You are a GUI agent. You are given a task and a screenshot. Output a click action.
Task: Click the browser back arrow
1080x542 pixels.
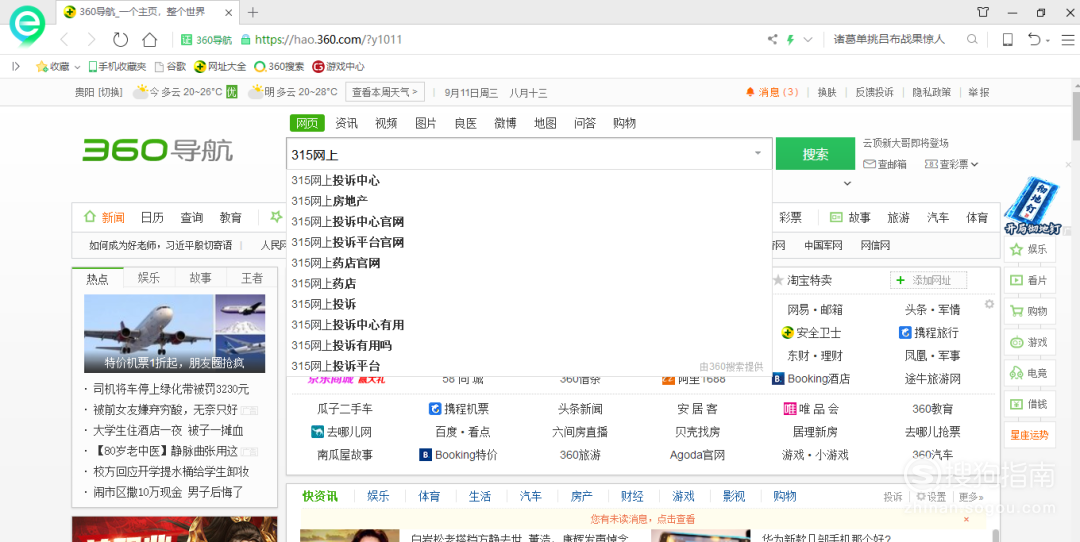coord(64,39)
